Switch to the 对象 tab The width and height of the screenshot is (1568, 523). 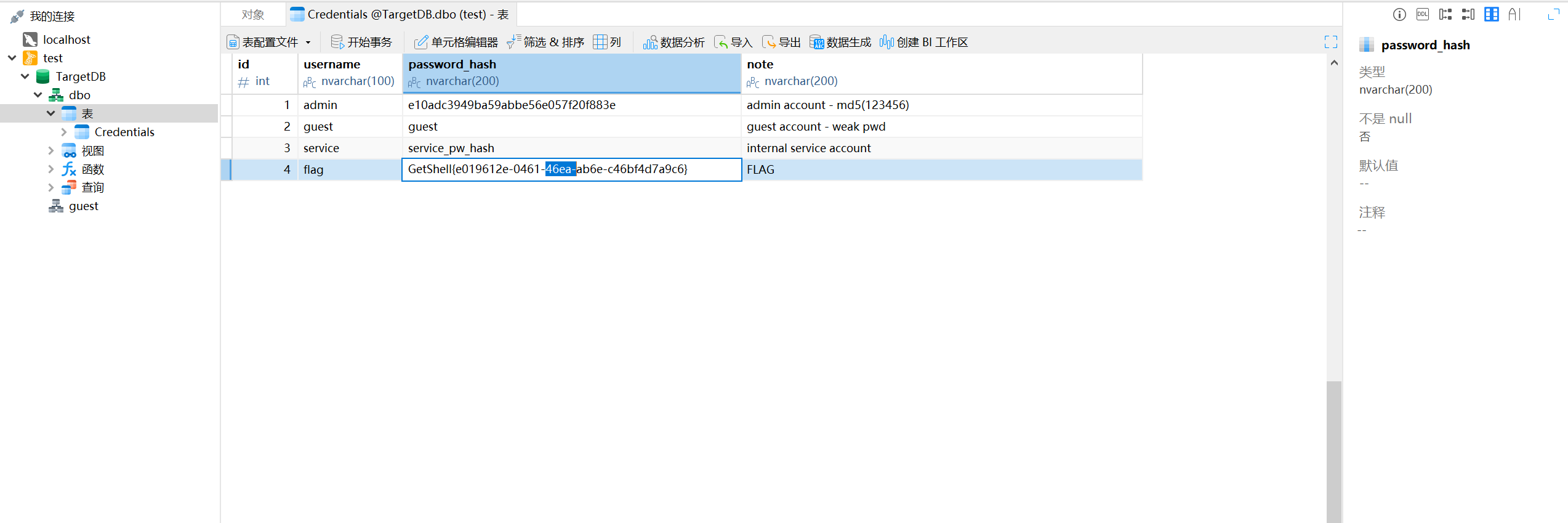[x=253, y=15]
